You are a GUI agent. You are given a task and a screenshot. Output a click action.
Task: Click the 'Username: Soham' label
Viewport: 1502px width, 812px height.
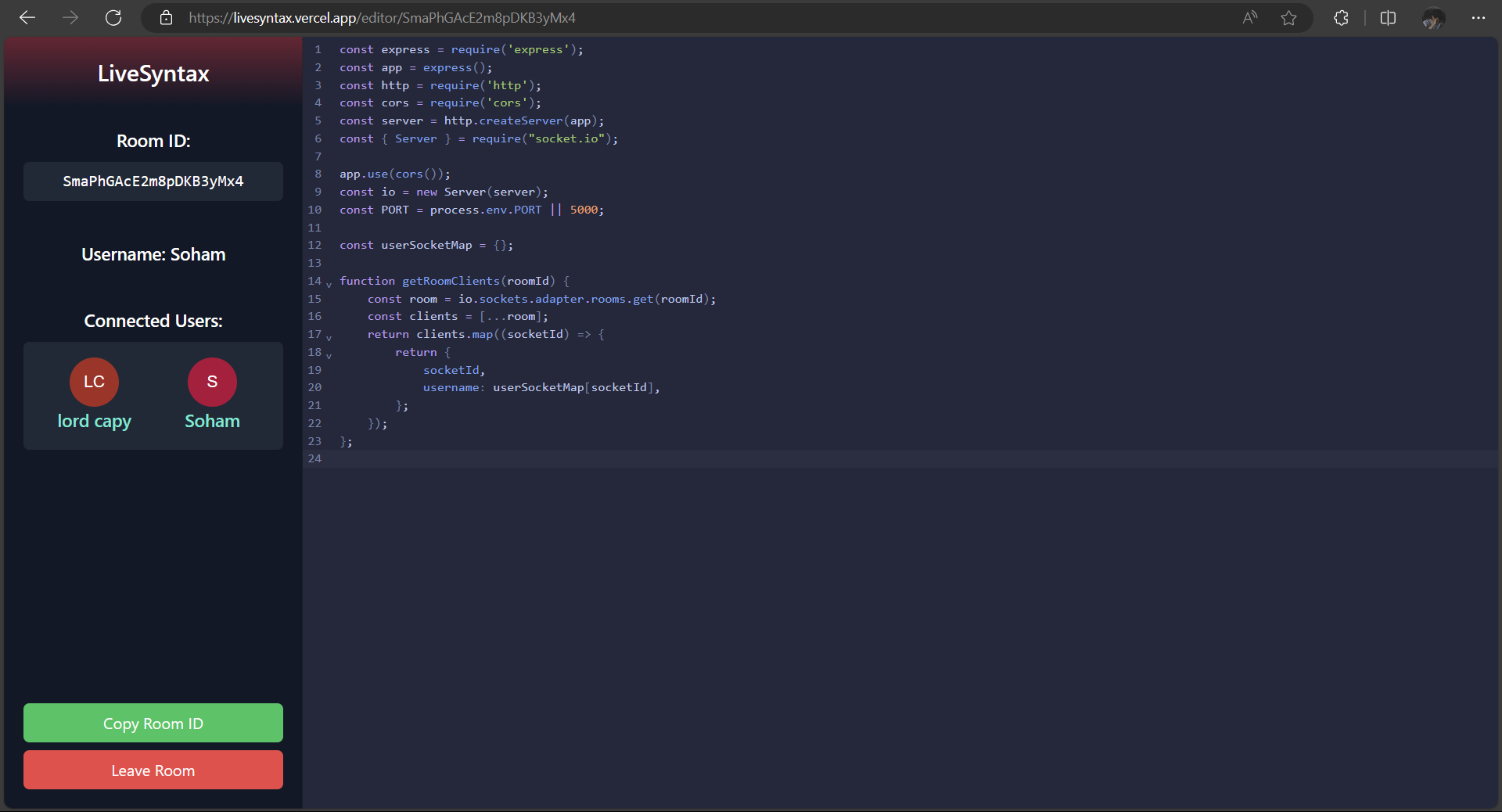pos(153,254)
